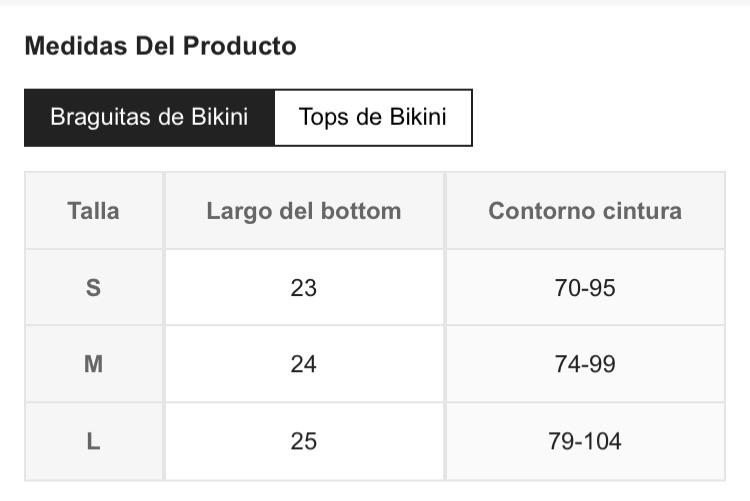Viewport: 750px width, 501px height.
Task: Click the Largo del bottom column header
Action: [x=304, y=211]
